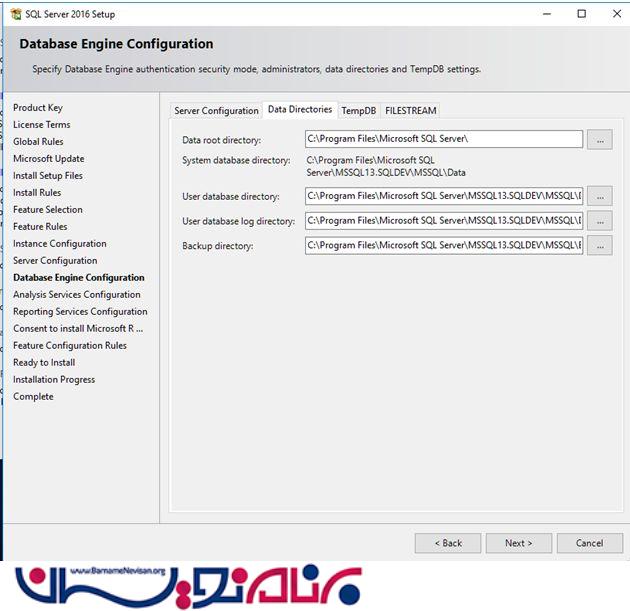Go back with the Back button
This screenshot has width=630, height=611.
[x=448, y=543]
